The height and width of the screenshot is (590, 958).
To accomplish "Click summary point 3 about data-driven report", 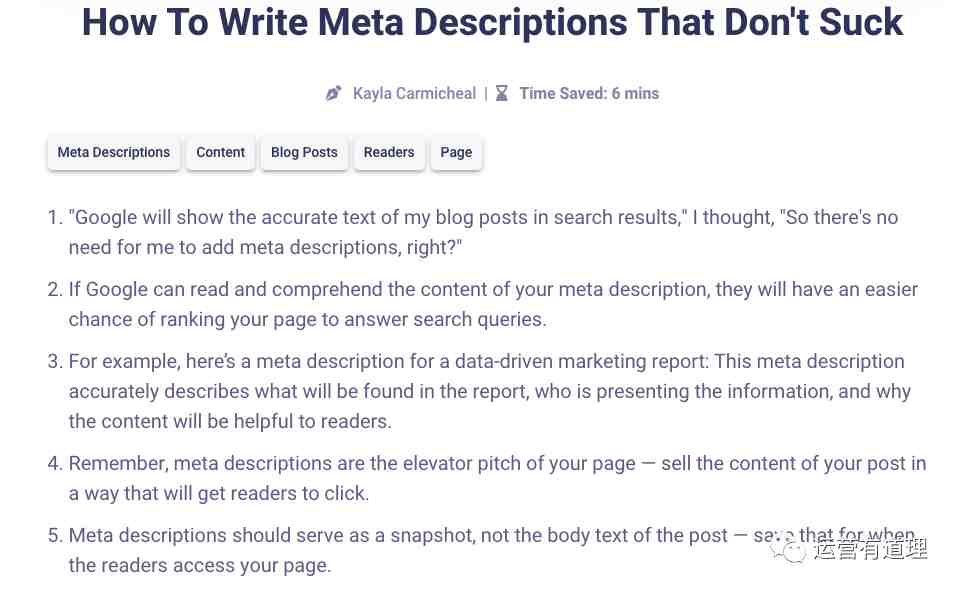I will click(489, 391).
